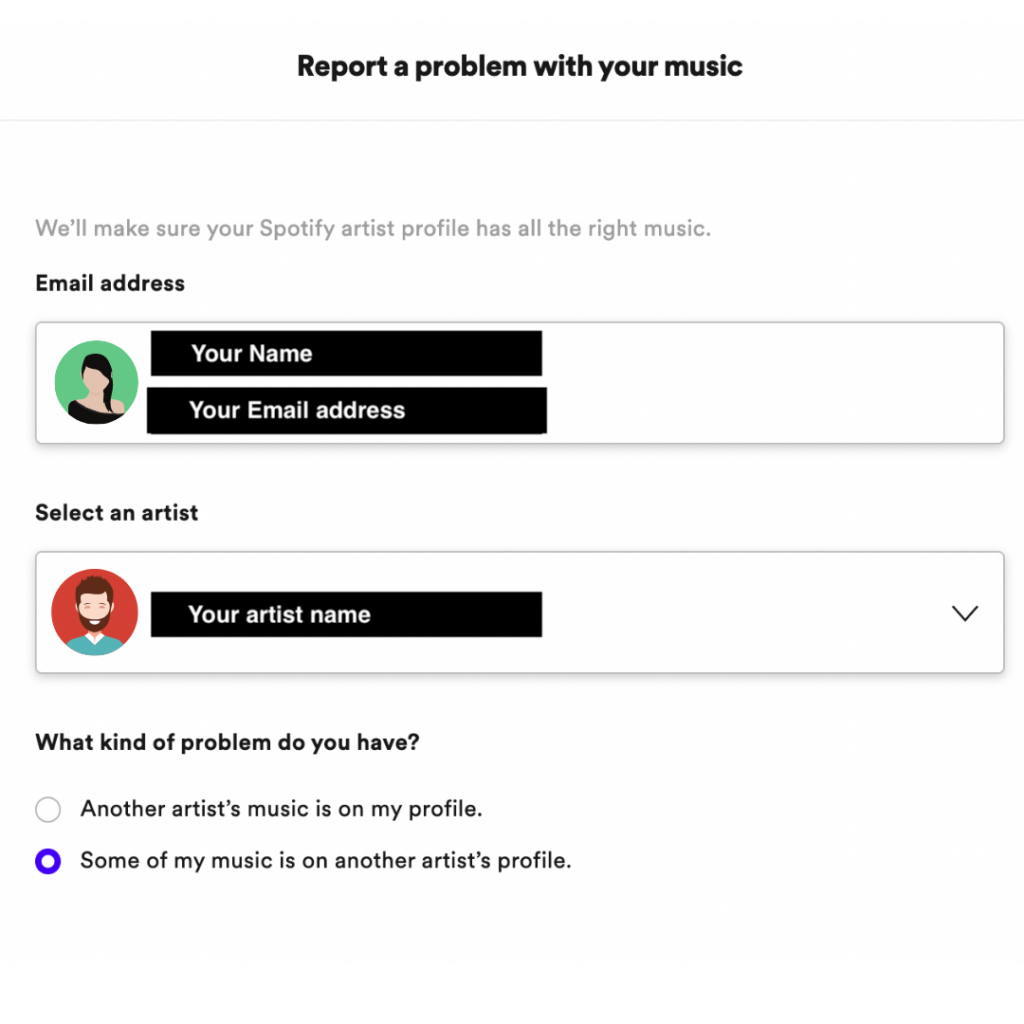Click the 'Another artist's music is on my profile.' label text

[281, 809]
